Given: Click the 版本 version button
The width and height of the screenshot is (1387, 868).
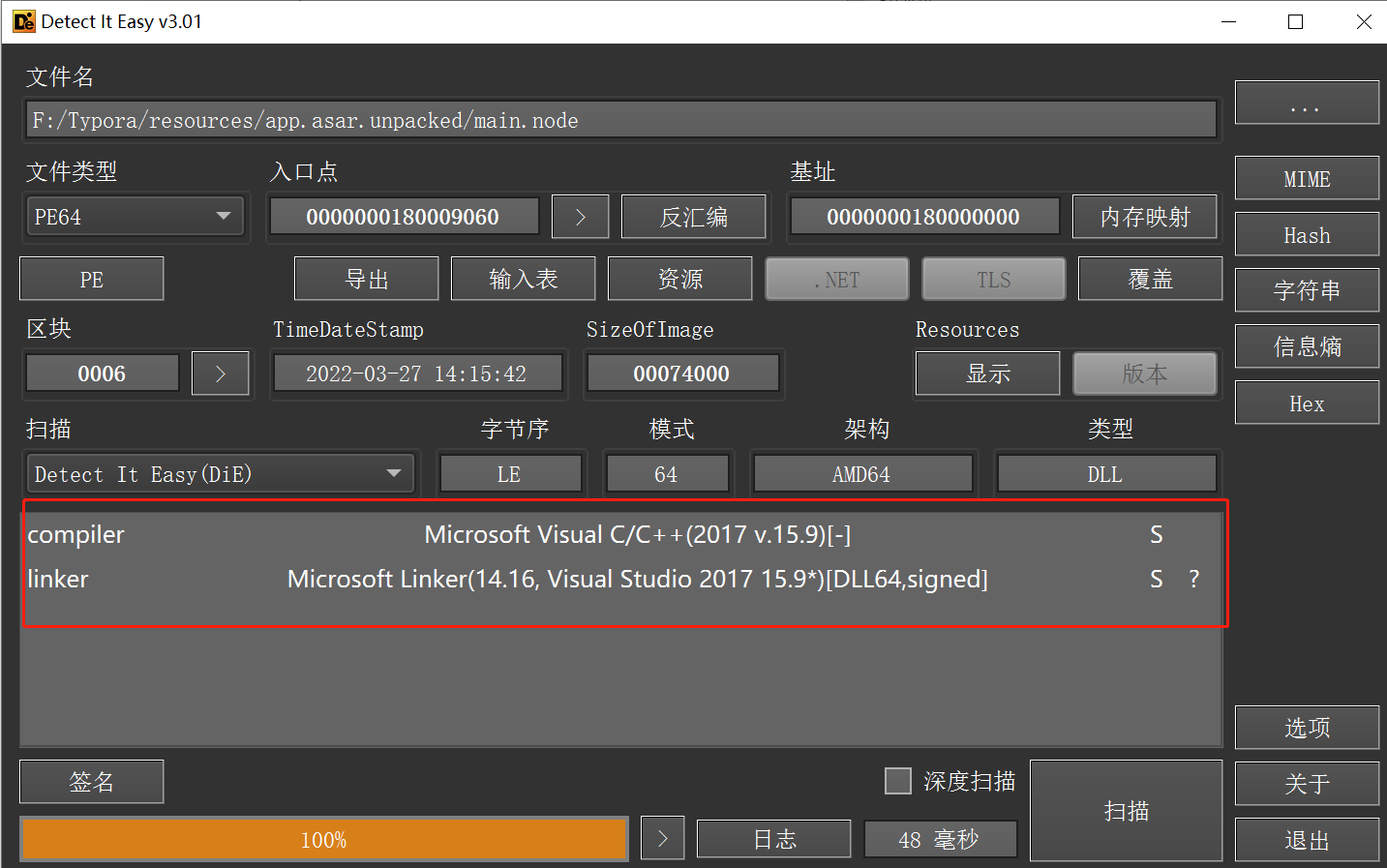Looking at the screenshot, I should point(1145,374).
